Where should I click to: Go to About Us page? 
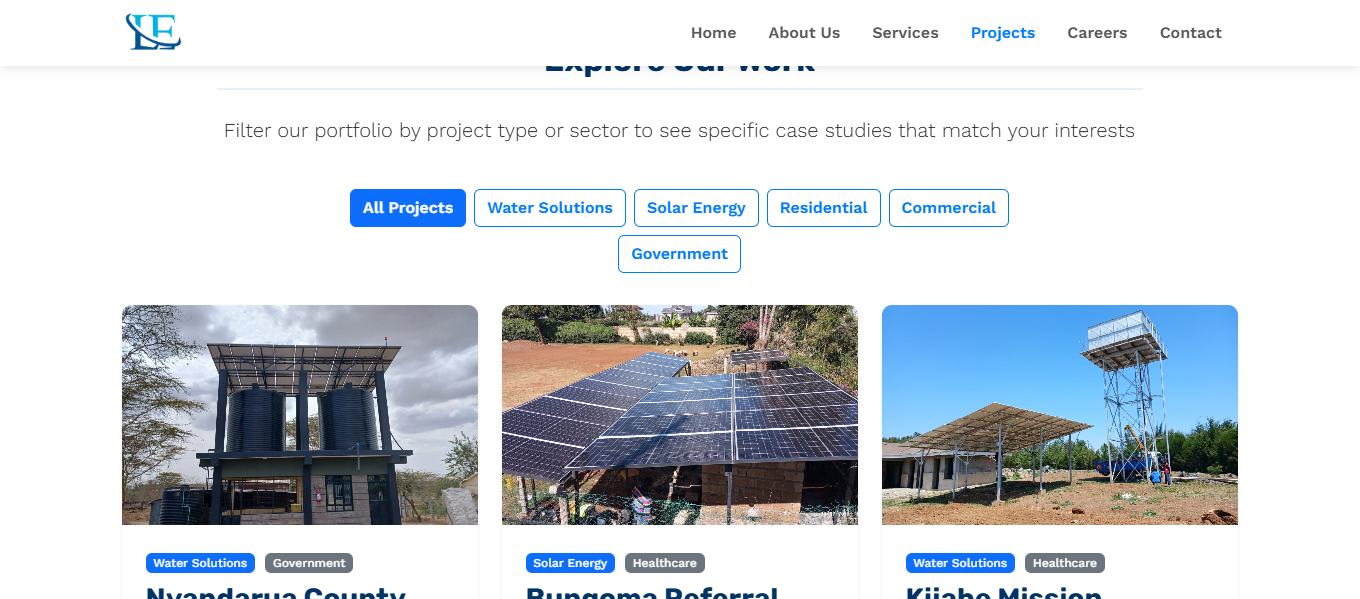point(804,33)
